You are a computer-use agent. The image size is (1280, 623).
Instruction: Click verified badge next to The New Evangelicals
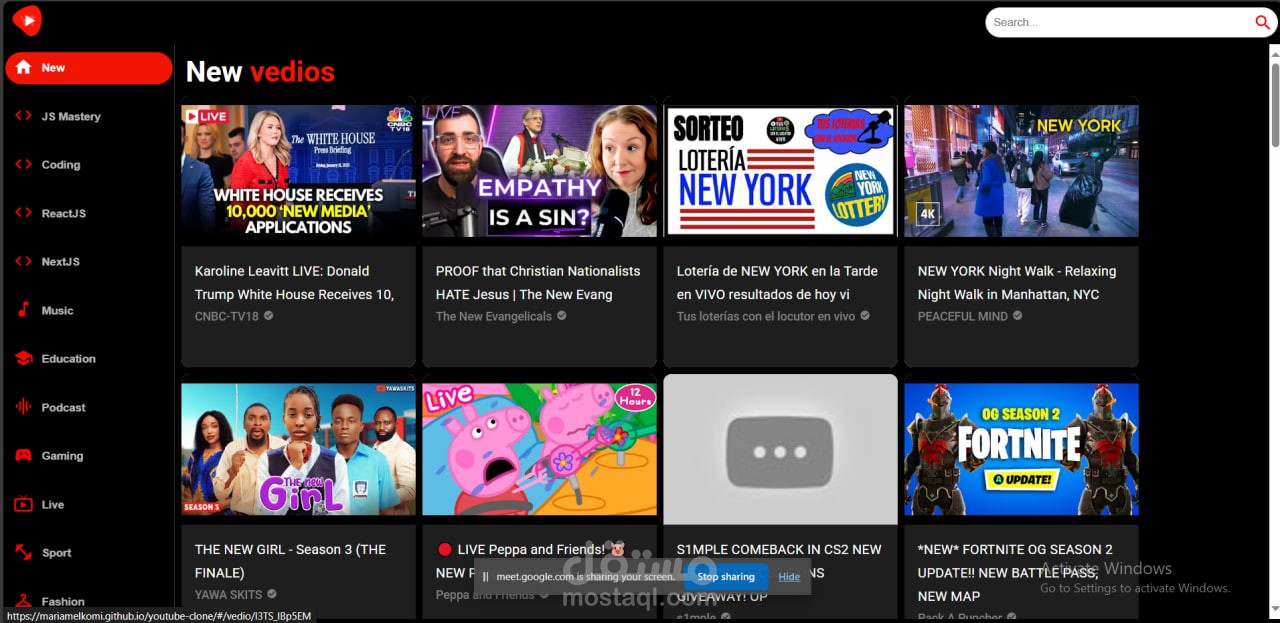click(x=562, y=316)
